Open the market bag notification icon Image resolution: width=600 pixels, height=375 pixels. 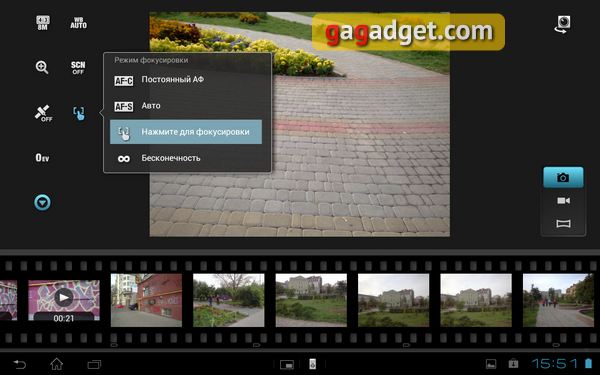point(513,363)
